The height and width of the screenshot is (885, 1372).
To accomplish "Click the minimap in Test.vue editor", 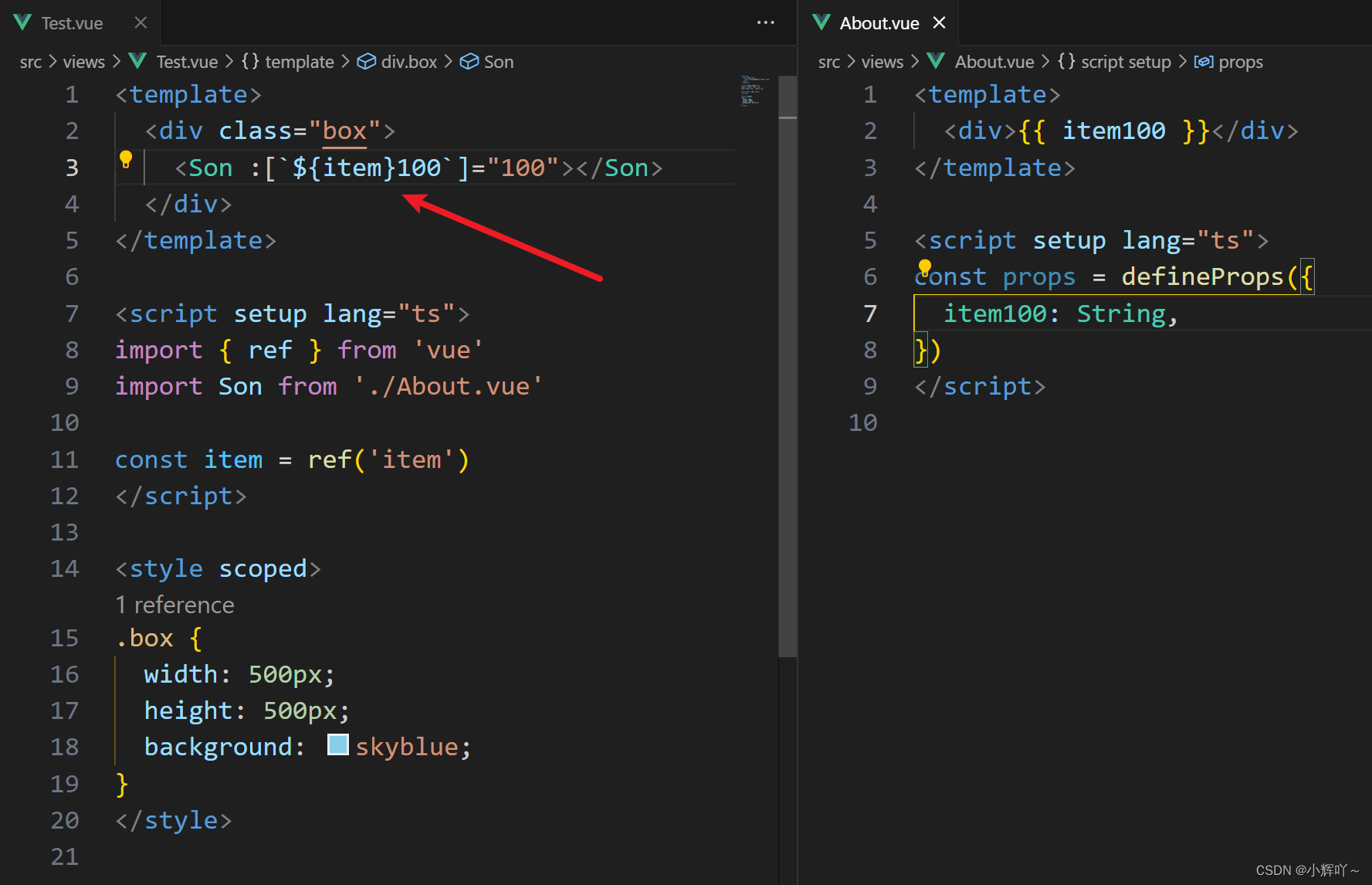I will click(755, 90).
